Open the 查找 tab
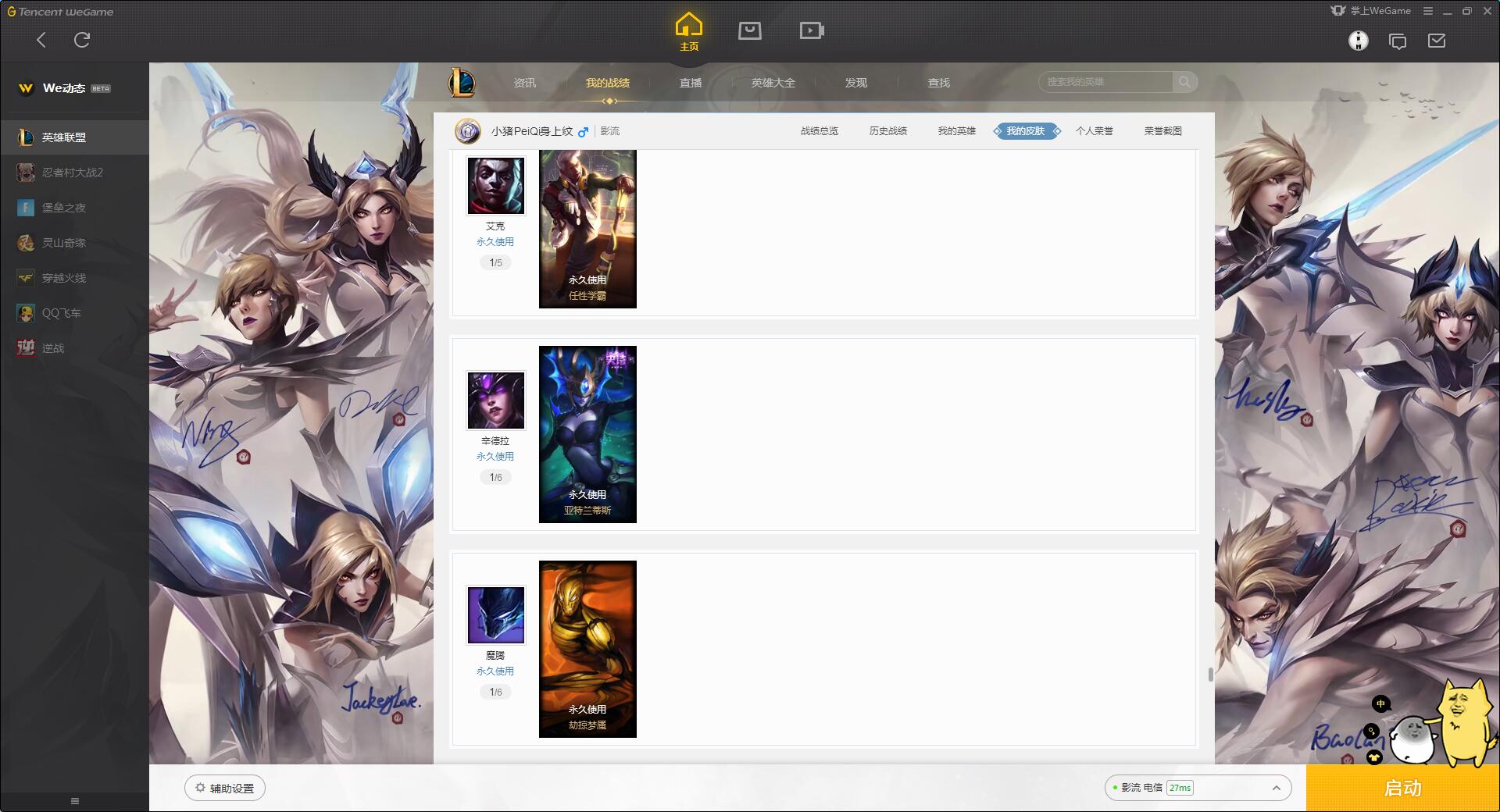 (x=939, y=83)
